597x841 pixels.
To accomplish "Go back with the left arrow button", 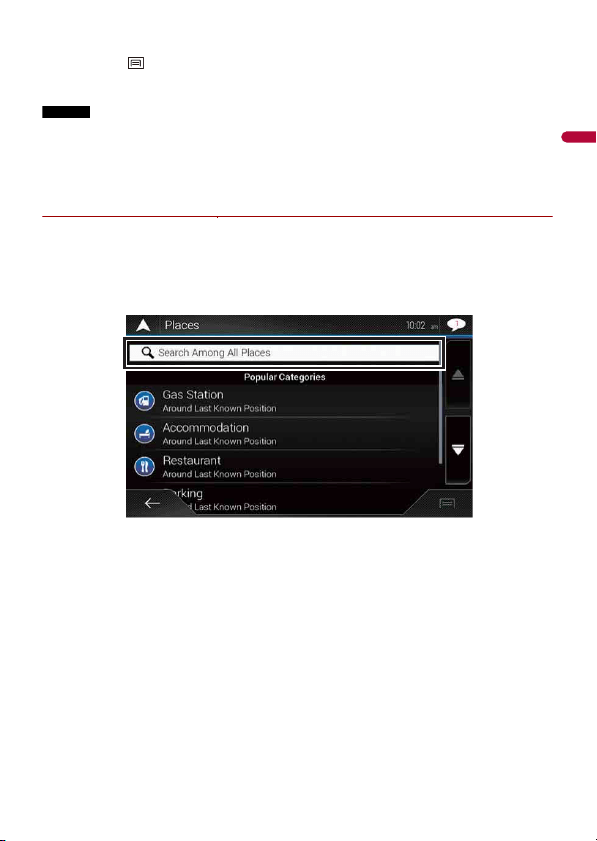I will [x=152, y=503].
